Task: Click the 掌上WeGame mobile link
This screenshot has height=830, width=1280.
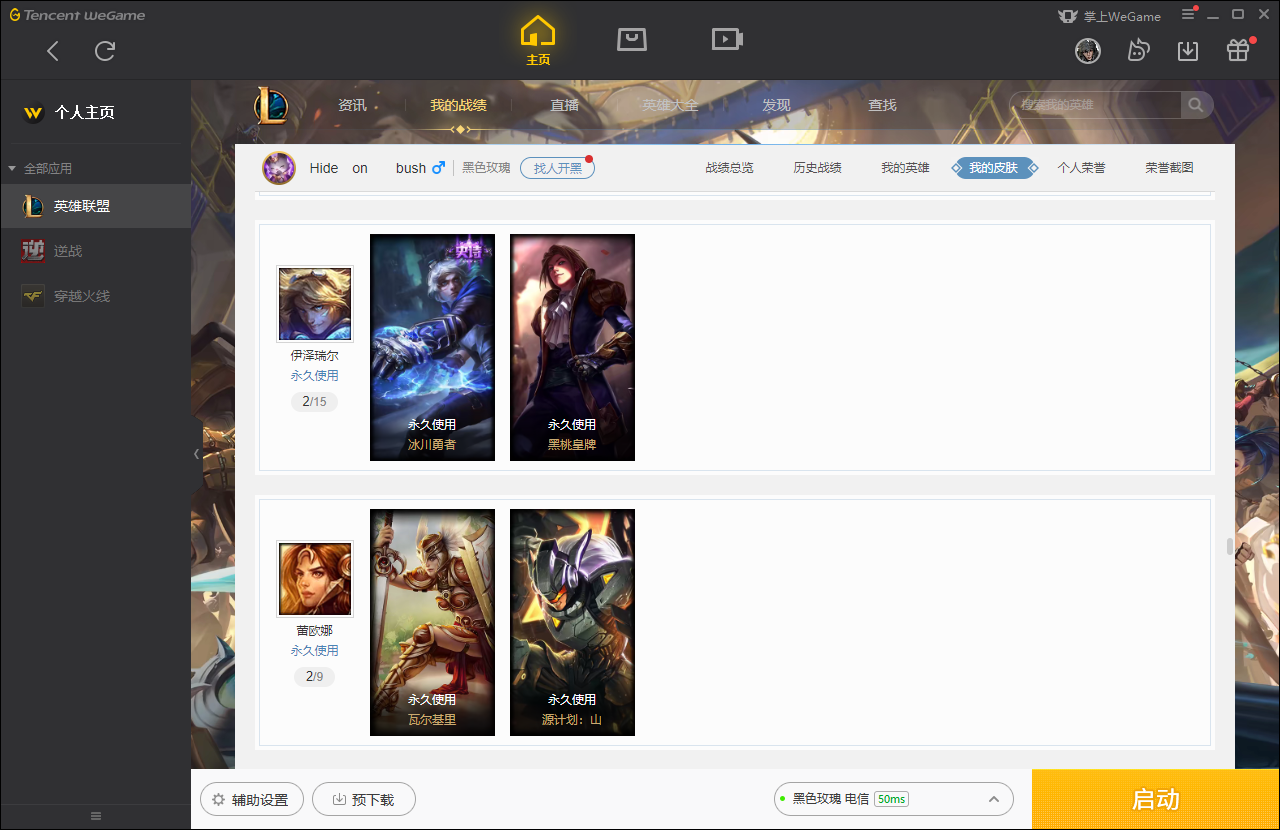Action: point(1109,16)
